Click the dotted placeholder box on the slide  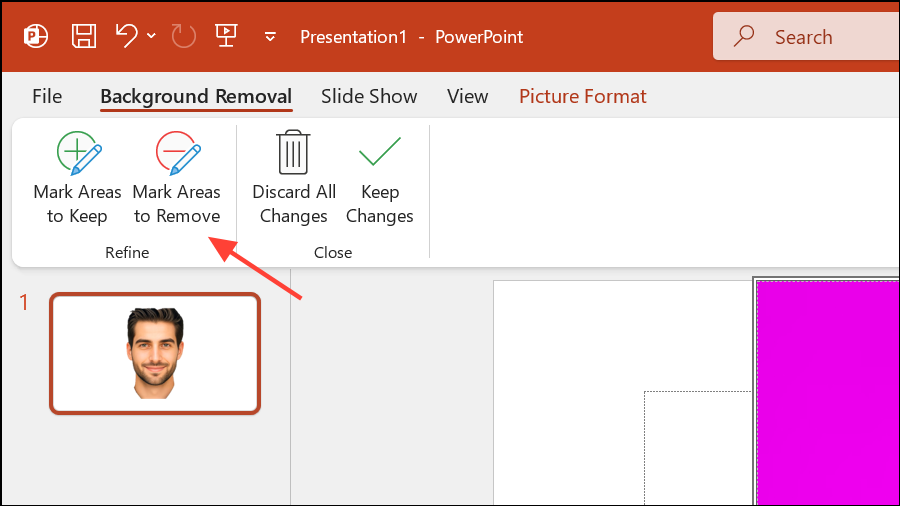(697, 447)
